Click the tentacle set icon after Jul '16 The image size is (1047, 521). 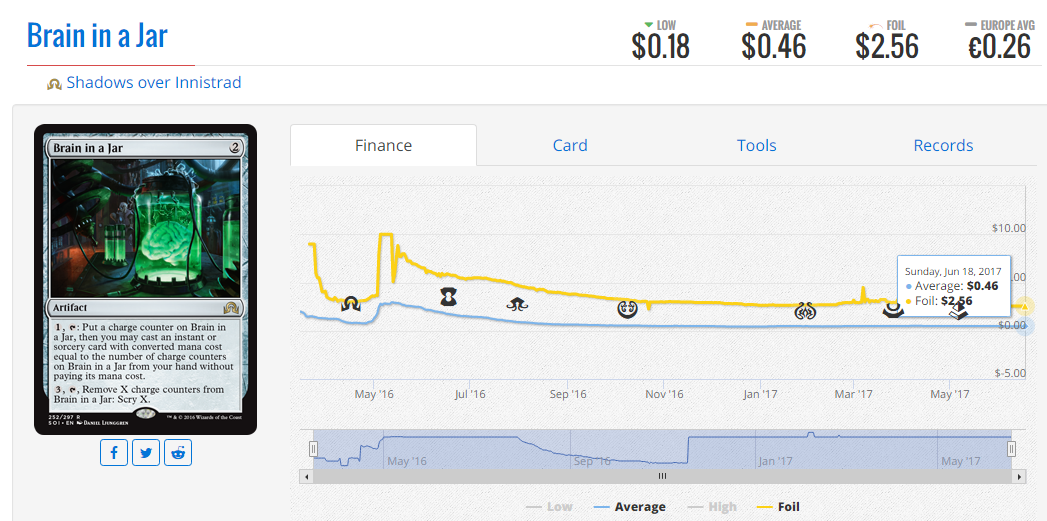(517, 304)
